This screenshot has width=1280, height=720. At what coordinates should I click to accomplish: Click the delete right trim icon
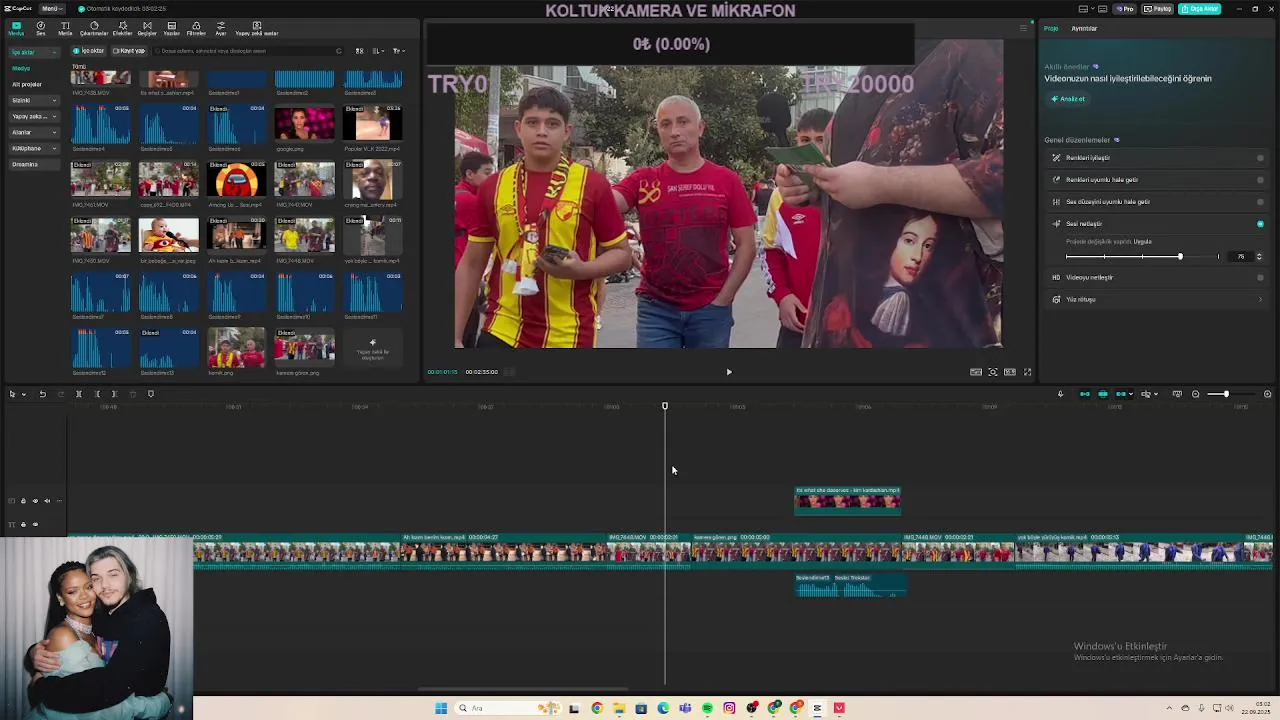pos(114,394)
